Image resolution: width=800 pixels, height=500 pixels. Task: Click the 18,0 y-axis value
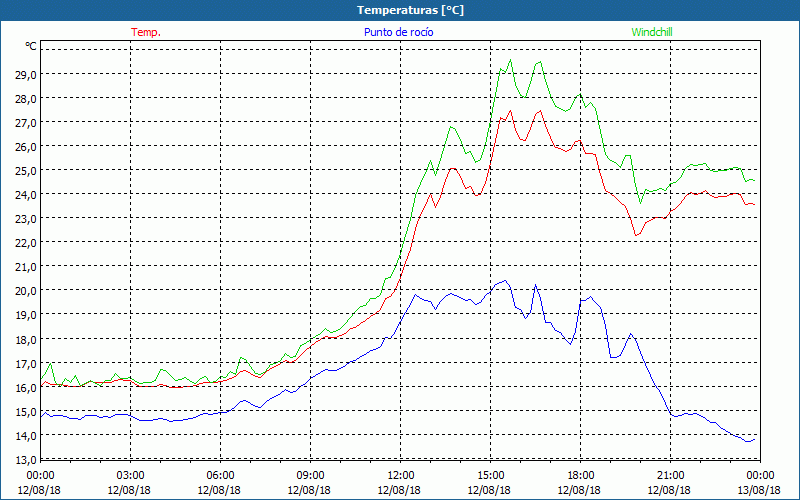[x=26, y=339]
